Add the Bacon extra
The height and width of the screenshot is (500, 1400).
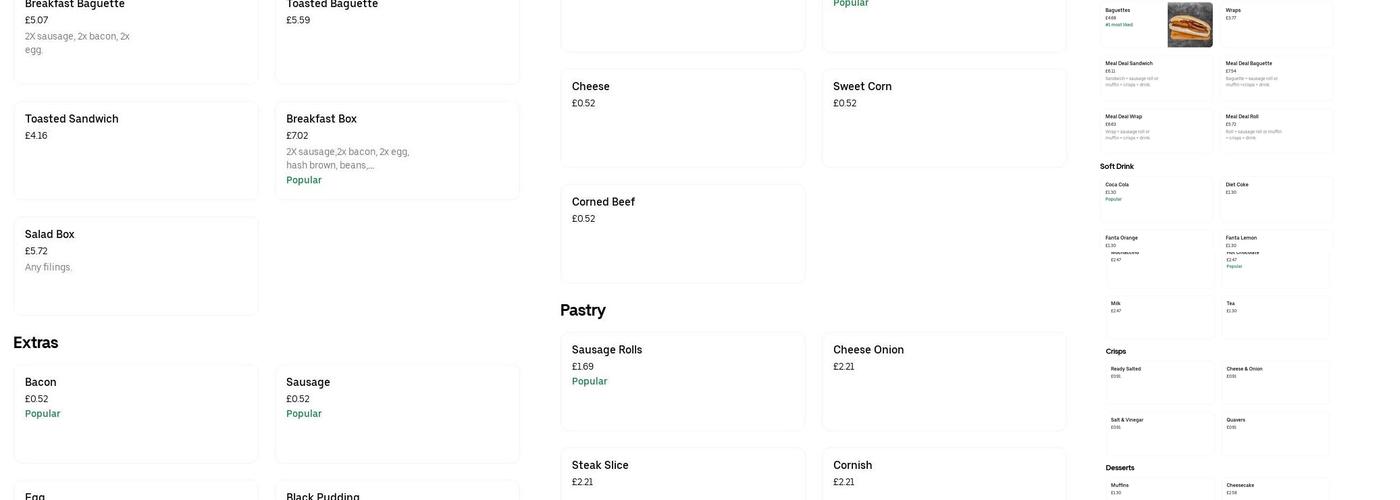(136, 413)
